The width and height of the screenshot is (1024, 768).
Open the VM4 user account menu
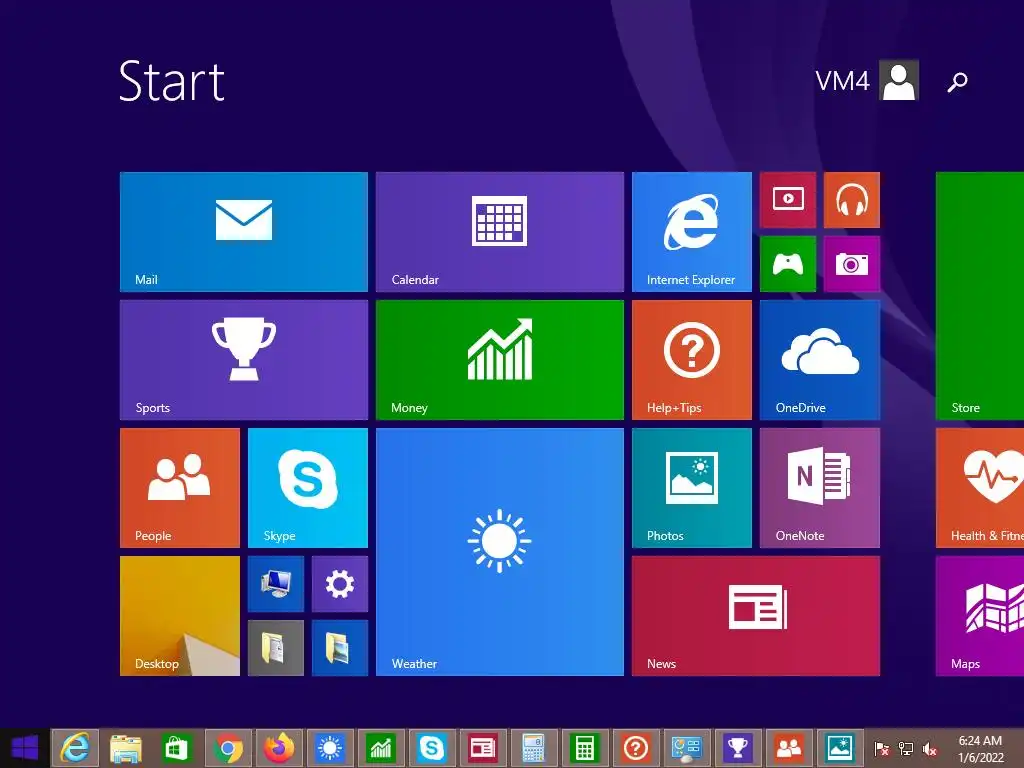867,80
